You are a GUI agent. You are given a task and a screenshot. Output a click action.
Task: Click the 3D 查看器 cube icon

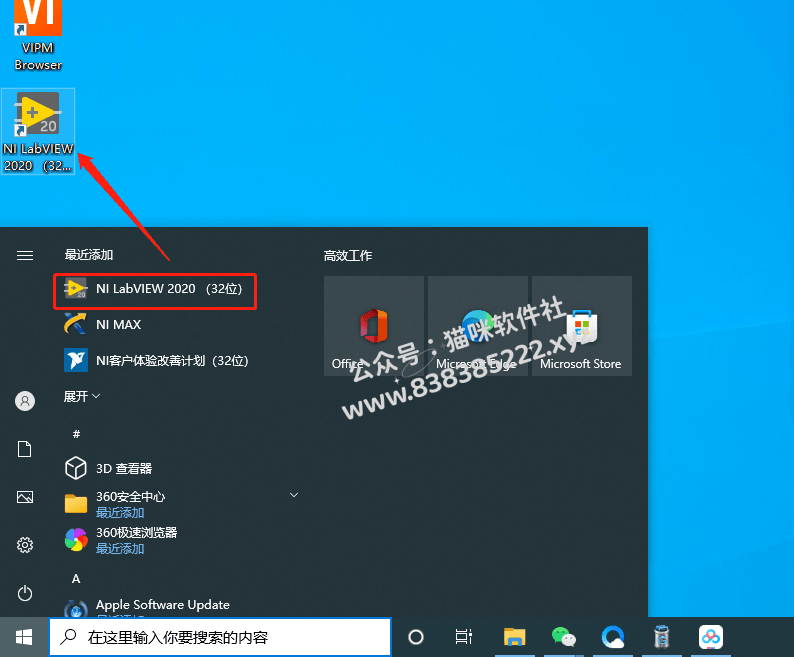(76, 468)
